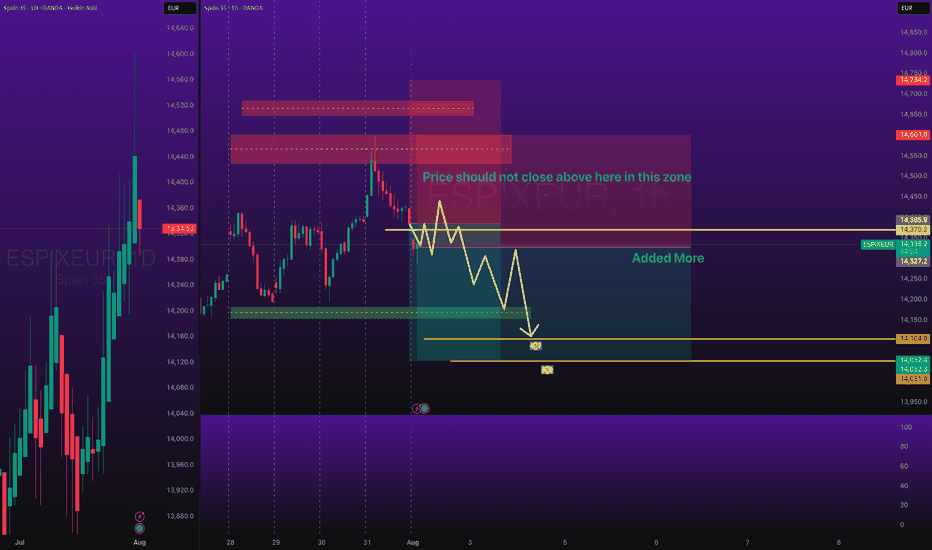932x550 pixels.
Task: Click the 13,880.0 level on the daily price scale
Action: click(x=180, y=516)
